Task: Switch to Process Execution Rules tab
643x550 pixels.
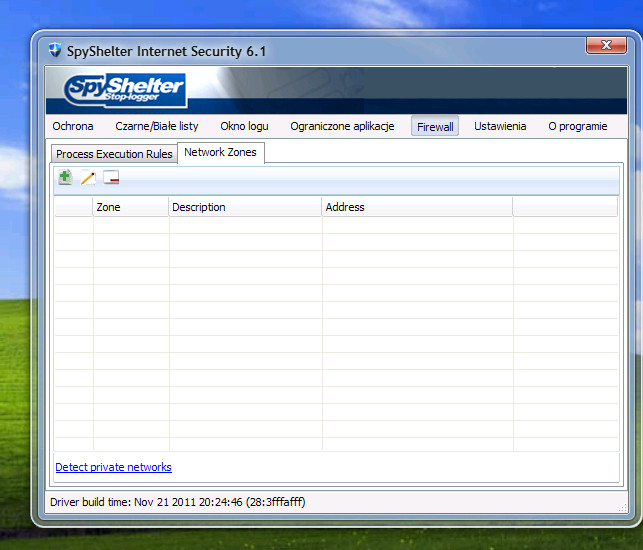Action: pyautogui.click(x=114, y=154)
